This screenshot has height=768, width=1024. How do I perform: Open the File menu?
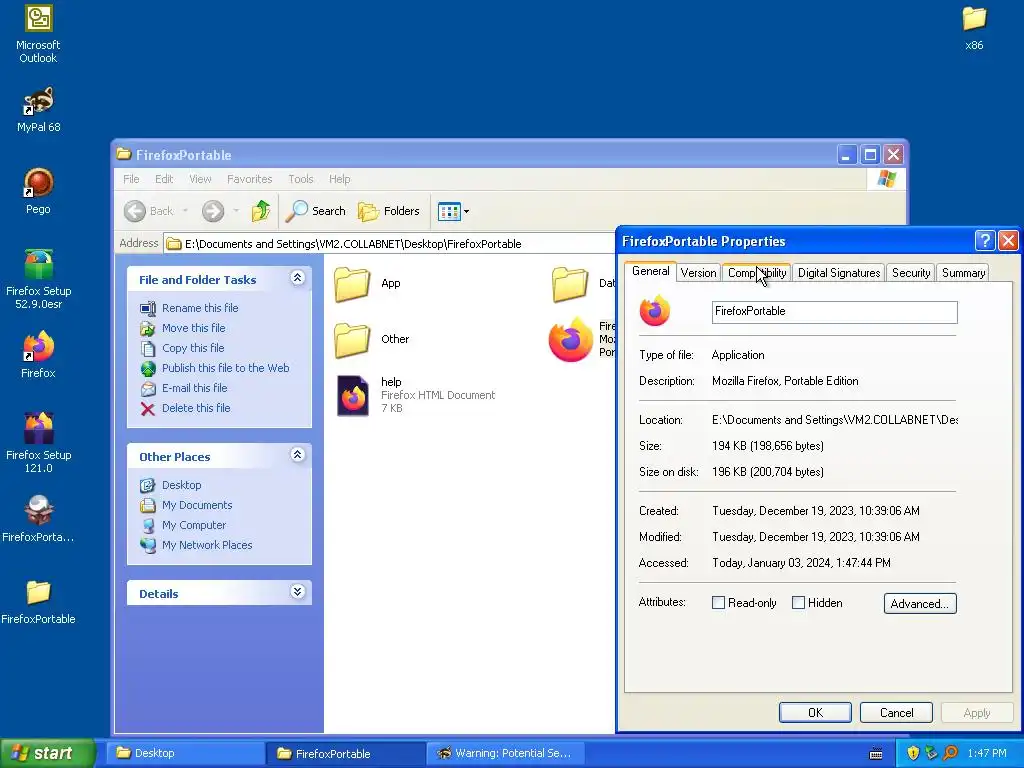click(131, 179)
